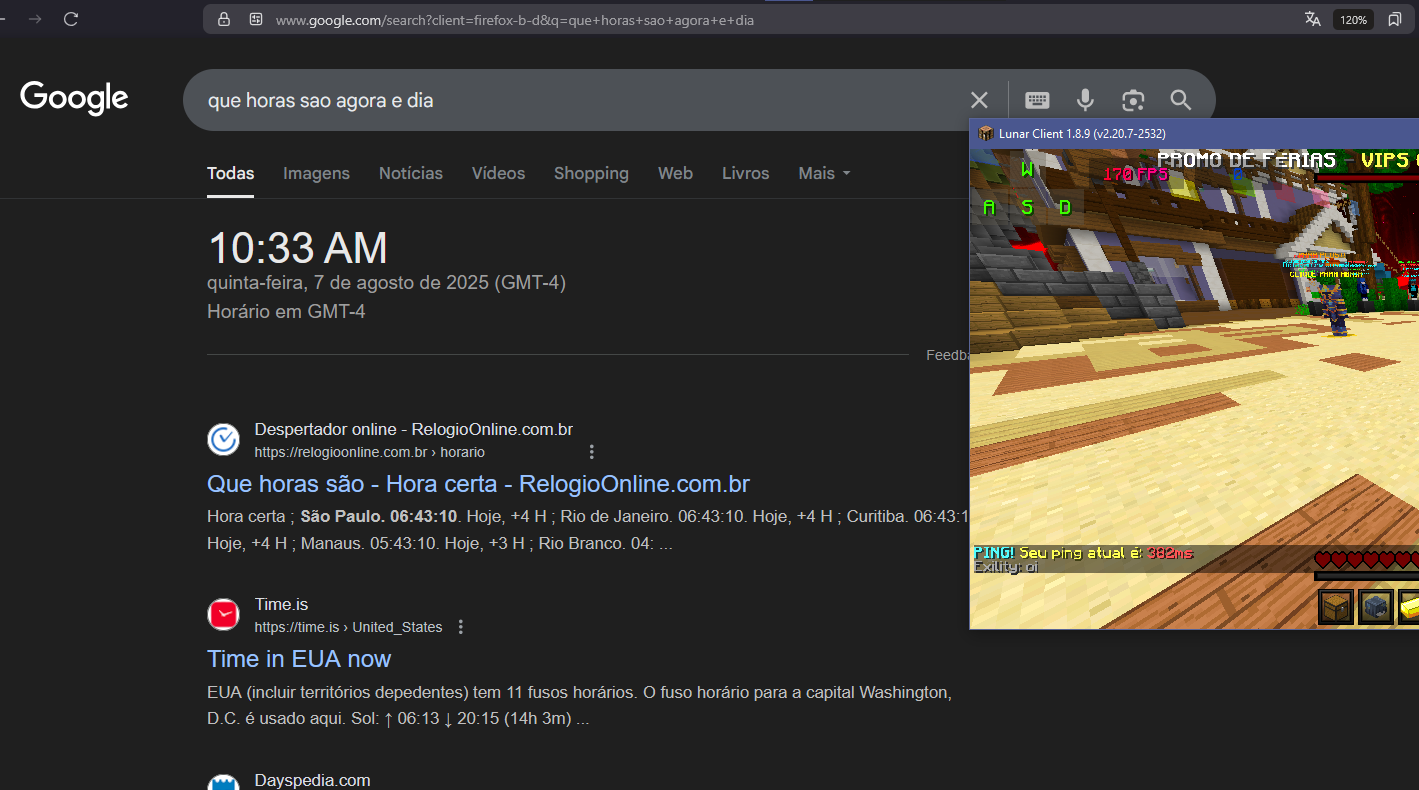
Task: Click the hearts health bar in Lunar Client
Action: (x=1366, y=560)
